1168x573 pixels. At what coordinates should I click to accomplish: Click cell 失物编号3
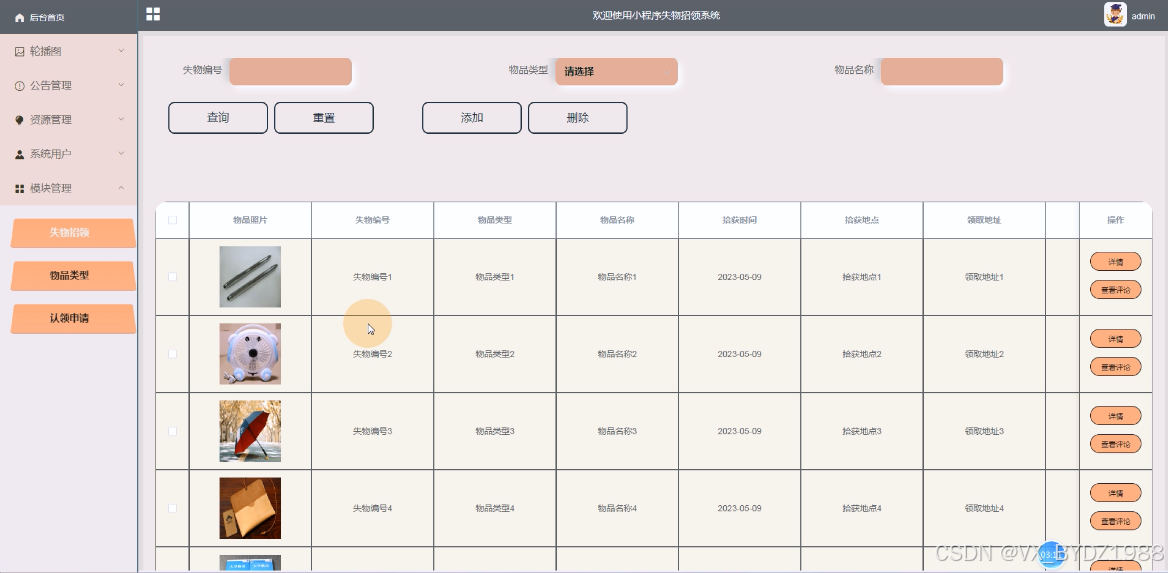pos(372,431)
